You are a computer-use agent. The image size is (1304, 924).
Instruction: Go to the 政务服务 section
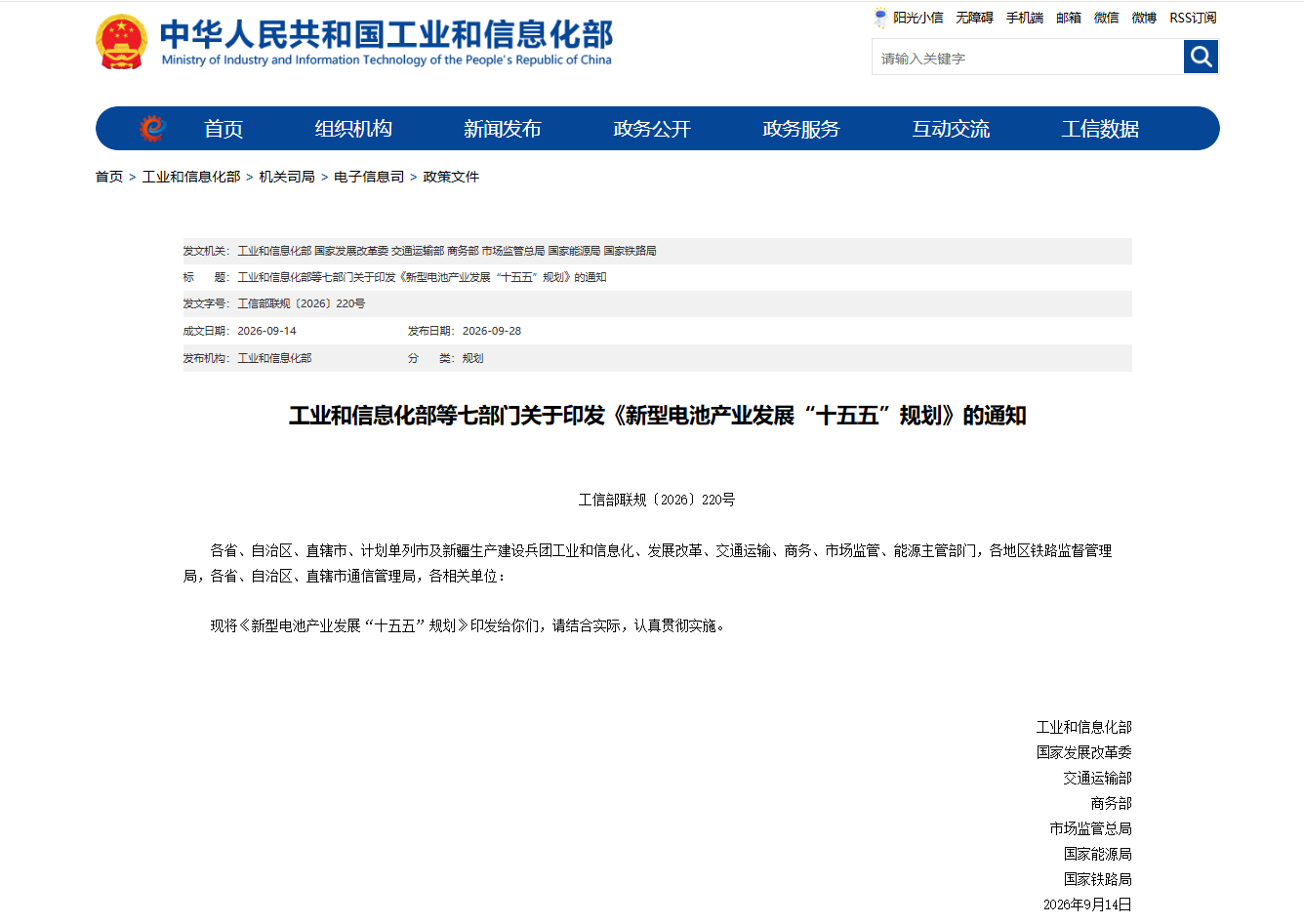tap(801, 129)
